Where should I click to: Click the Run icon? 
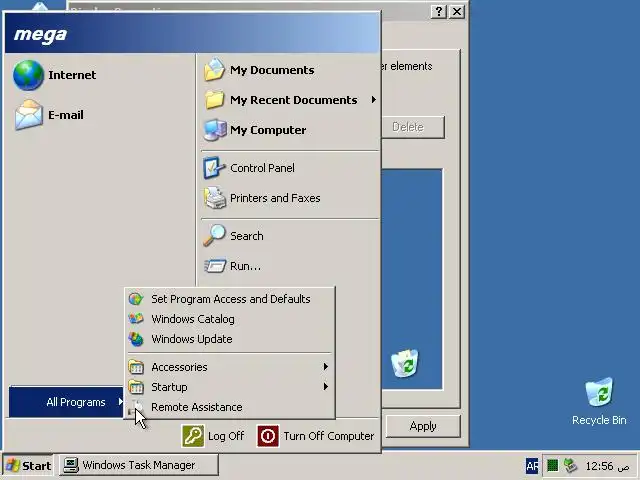click(x=214, y=266)
